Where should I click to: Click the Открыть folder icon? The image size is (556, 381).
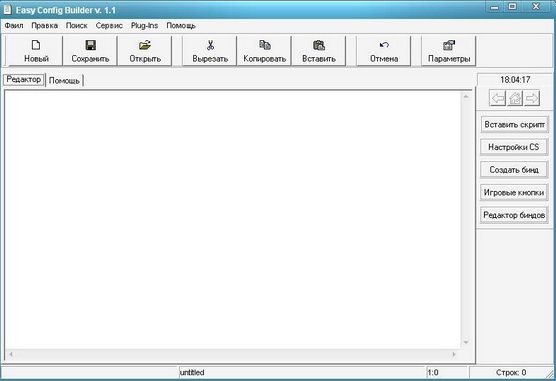pyautogui.click(x=145, y=45)
